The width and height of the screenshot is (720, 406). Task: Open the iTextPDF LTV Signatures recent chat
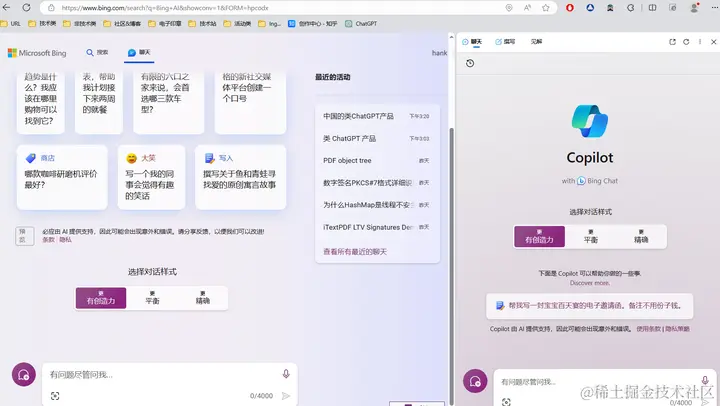pos(377,227)
